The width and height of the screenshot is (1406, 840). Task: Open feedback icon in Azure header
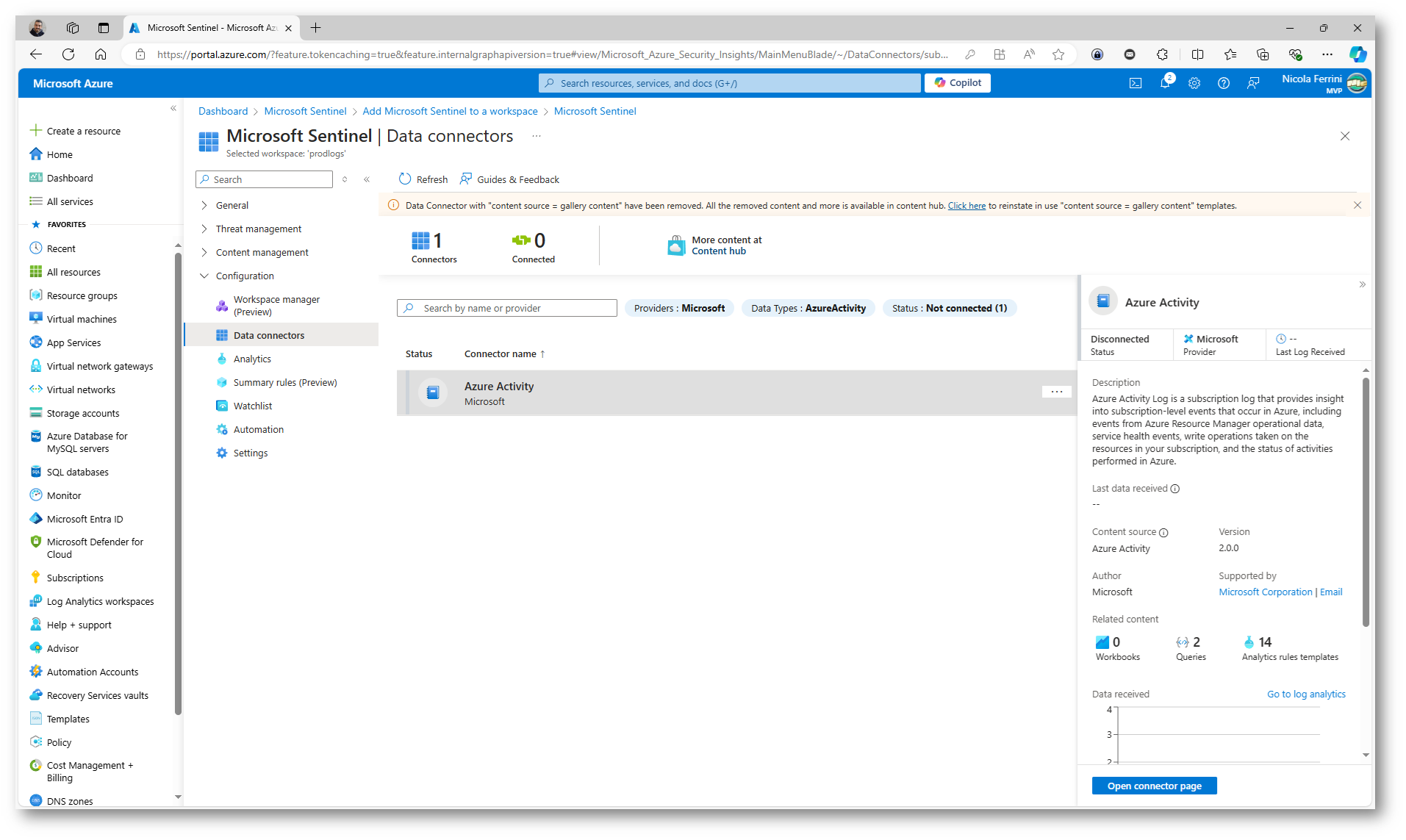pyautogui.click(x=1253, y=83)
